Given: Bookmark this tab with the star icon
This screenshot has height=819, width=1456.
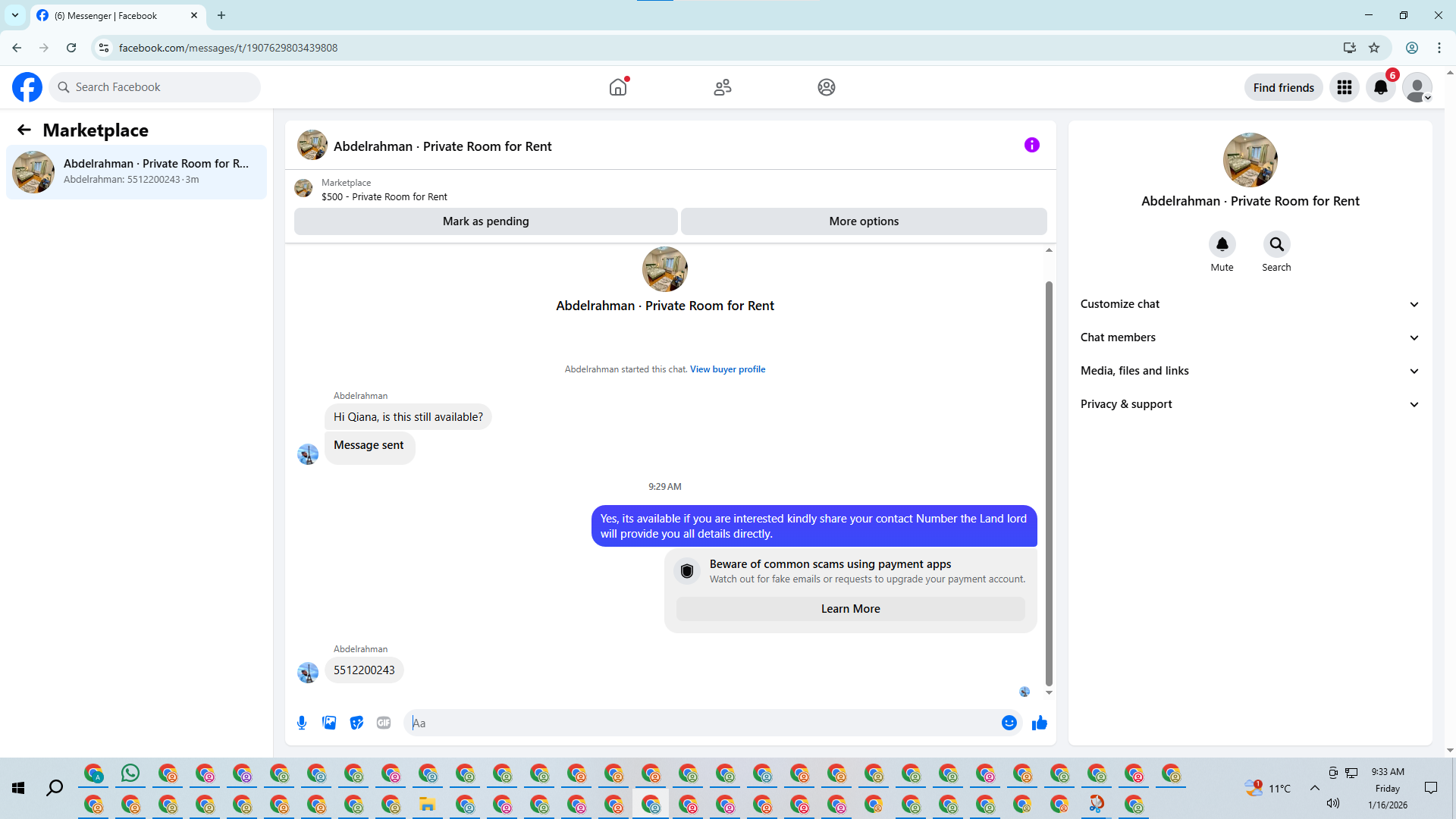Looking at the screenshot, I should click(1374, 48).
